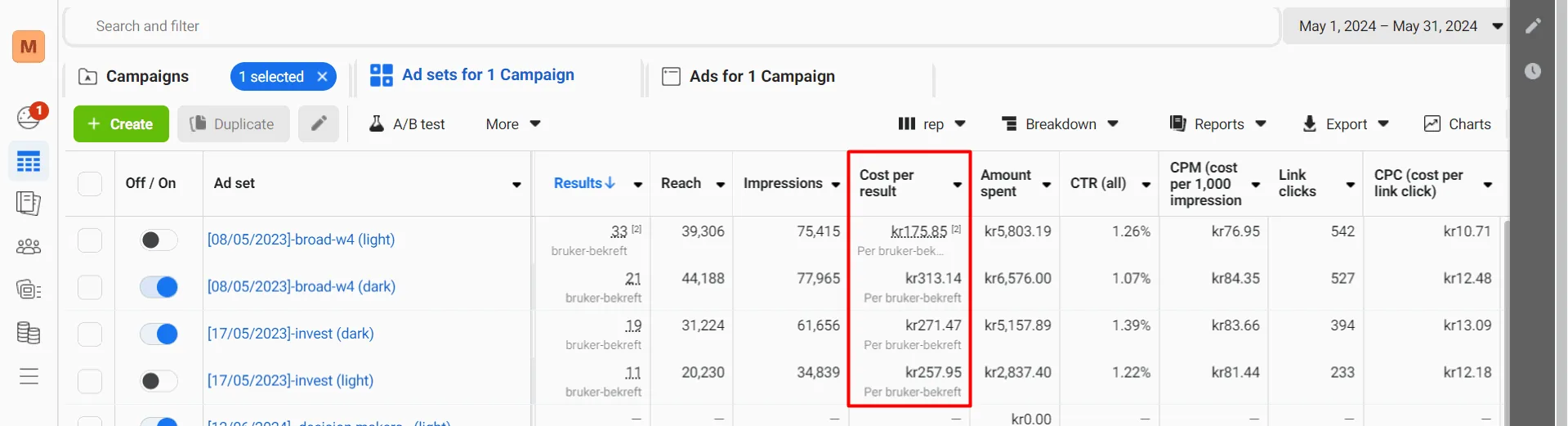The image size is (1568, 426).
Task: Open the Impressions column dropdown arrow
Action: pyautogui.click(x=836, y=185)
